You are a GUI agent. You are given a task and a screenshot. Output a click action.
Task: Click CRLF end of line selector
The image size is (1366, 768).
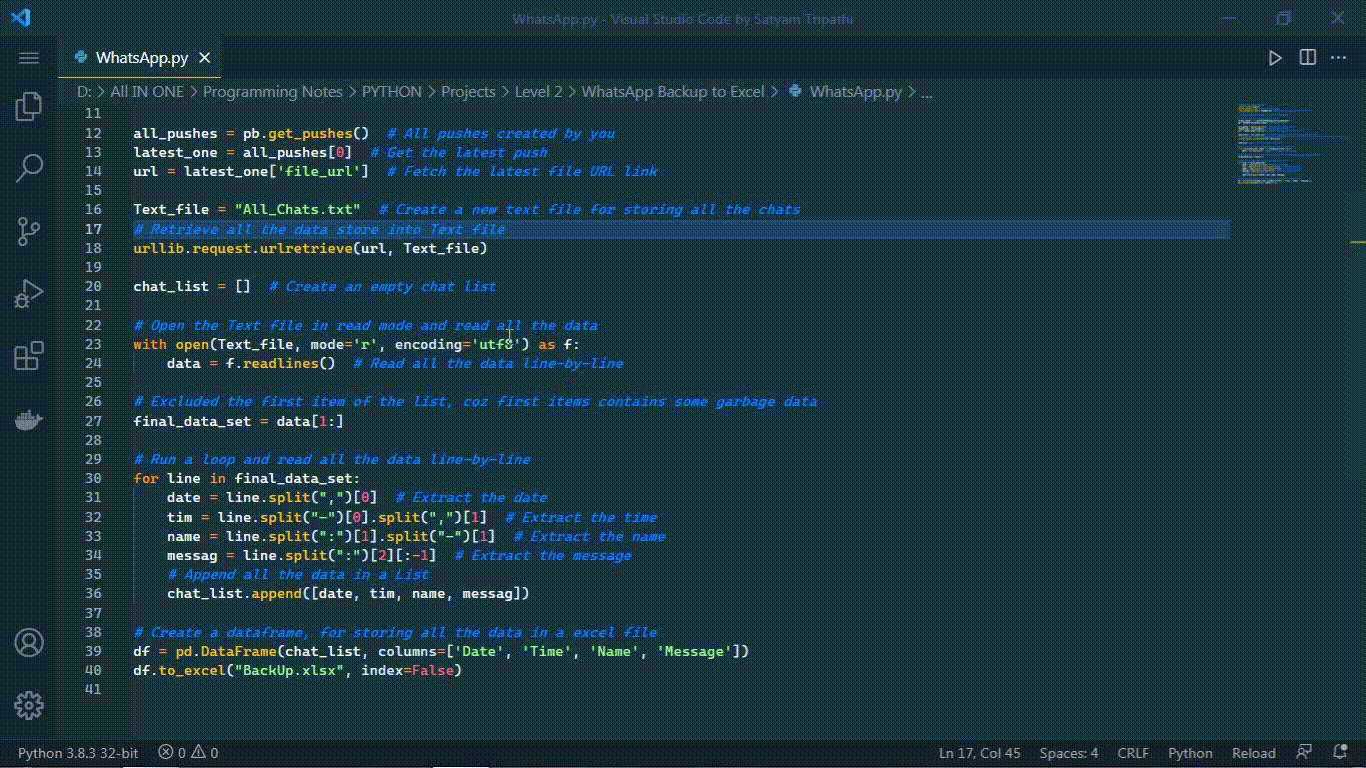pos(1133,753)
